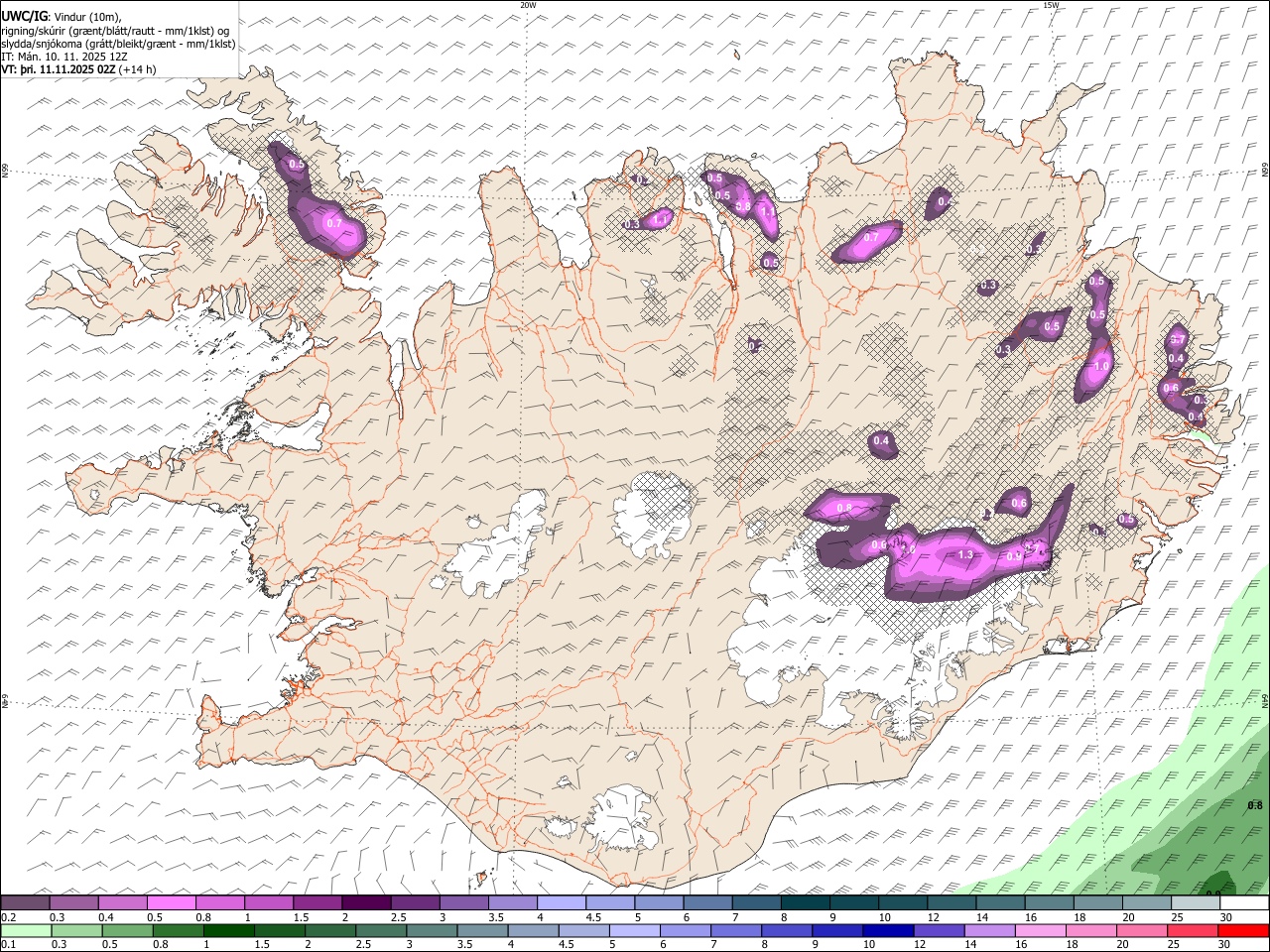Pick the 8 dark teal swatch, upper legend

[x=806, y=903]
